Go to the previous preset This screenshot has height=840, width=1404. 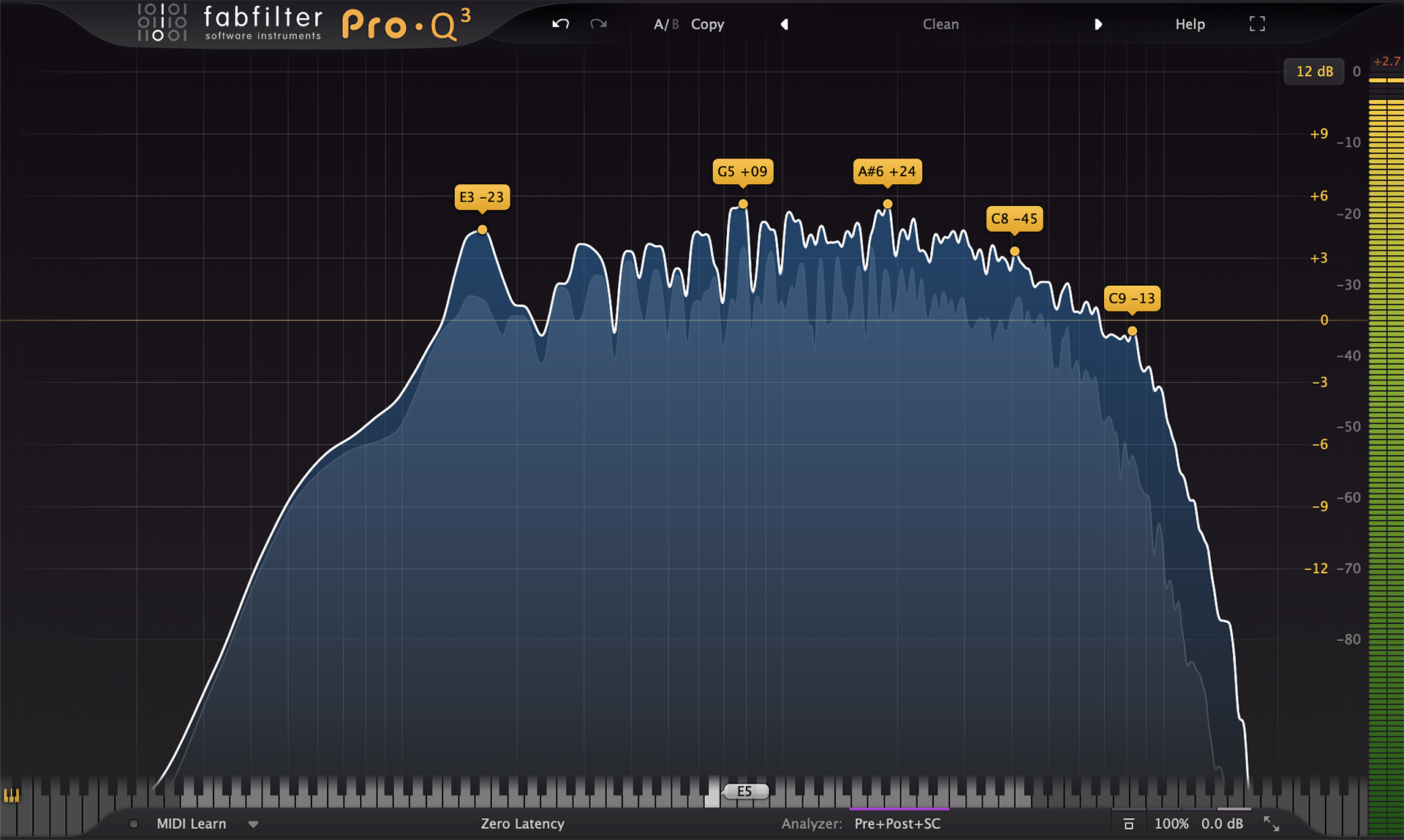coord(785,24)
